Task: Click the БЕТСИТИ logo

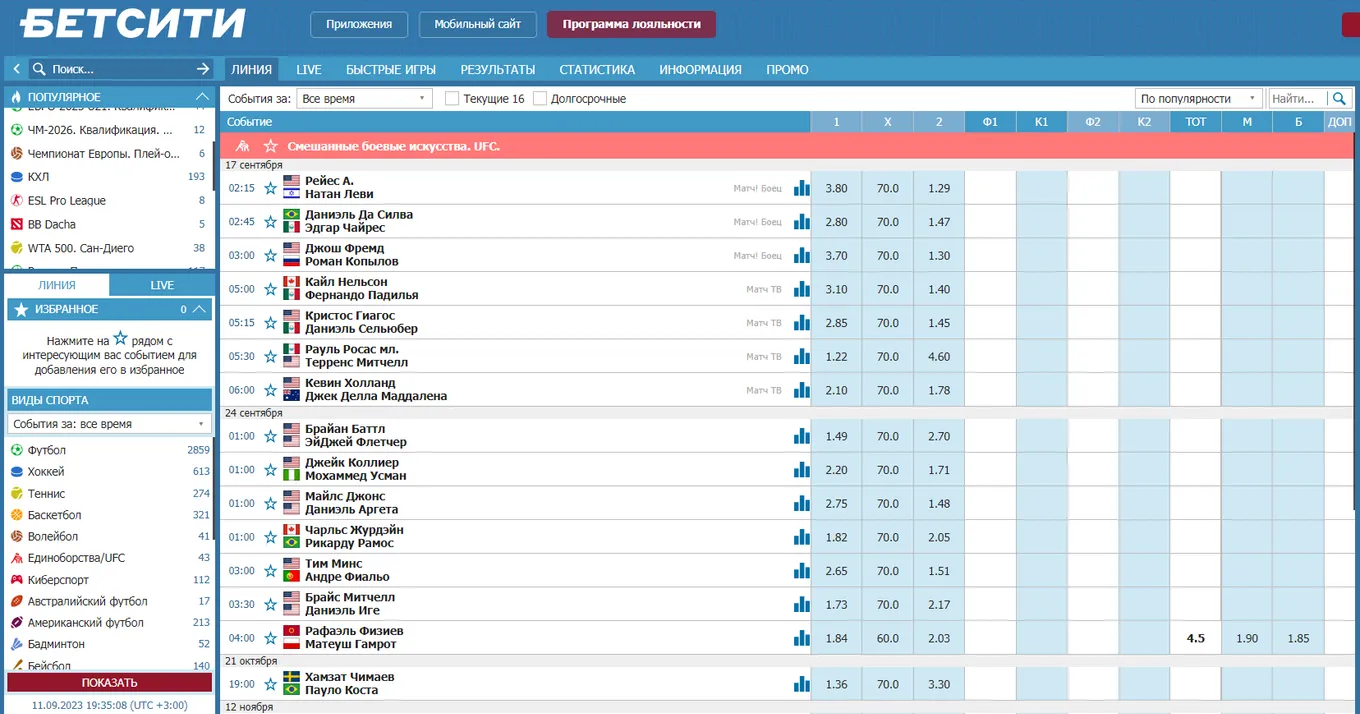Action: [133, 23]
